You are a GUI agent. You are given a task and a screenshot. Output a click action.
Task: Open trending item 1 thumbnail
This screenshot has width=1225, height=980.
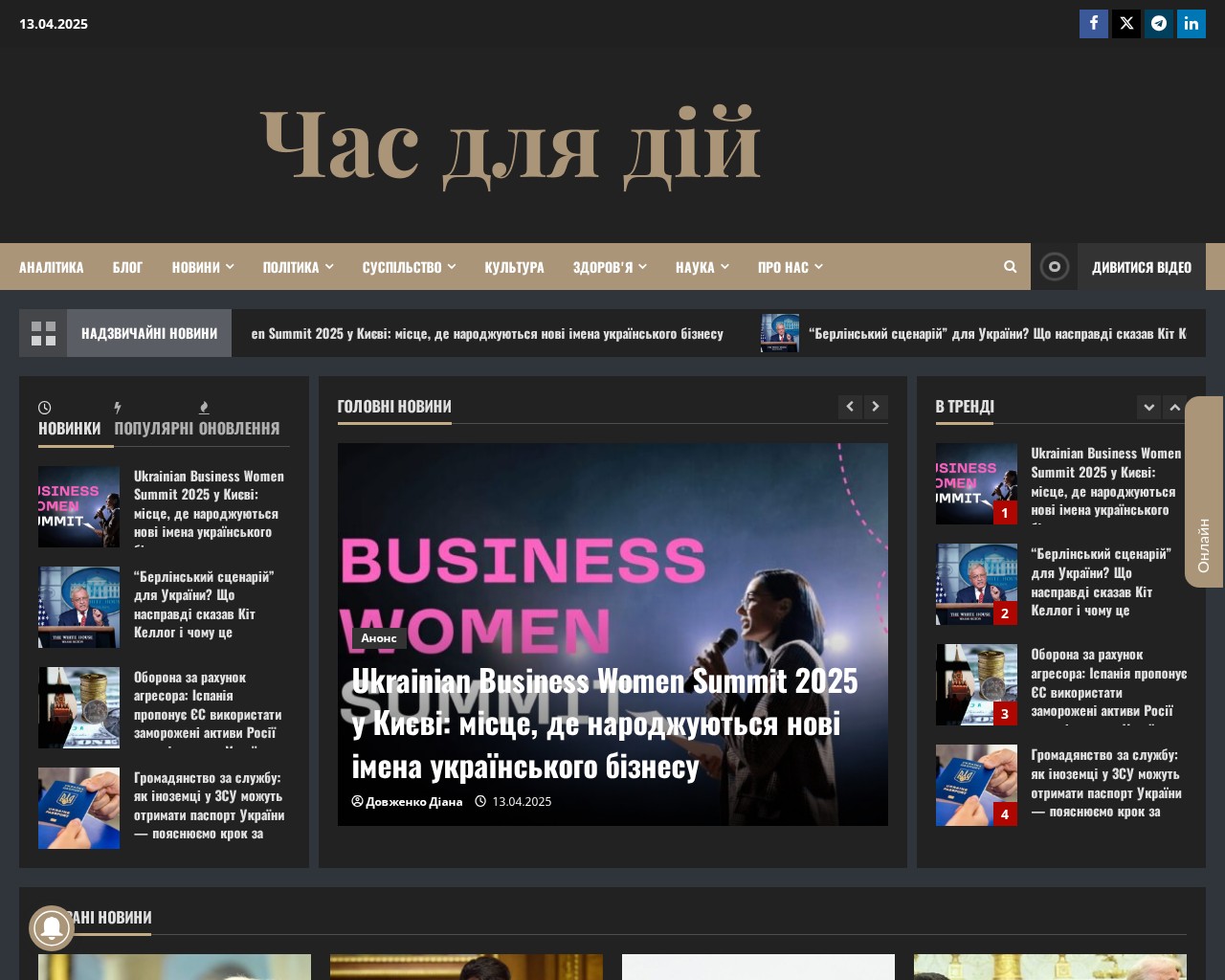click(x=976, y=483)
